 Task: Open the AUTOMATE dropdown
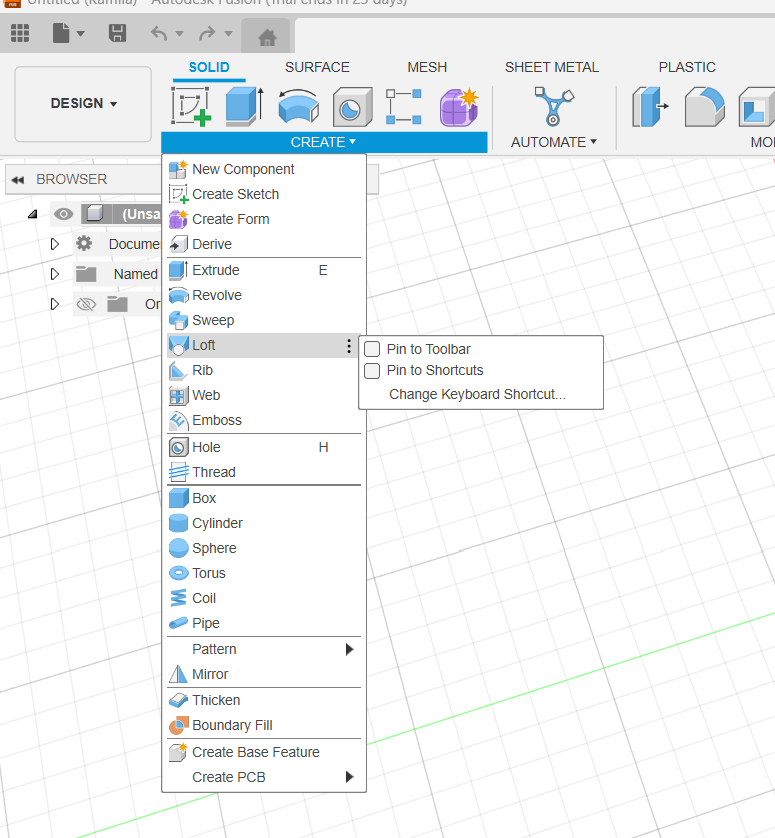[554, 142]
